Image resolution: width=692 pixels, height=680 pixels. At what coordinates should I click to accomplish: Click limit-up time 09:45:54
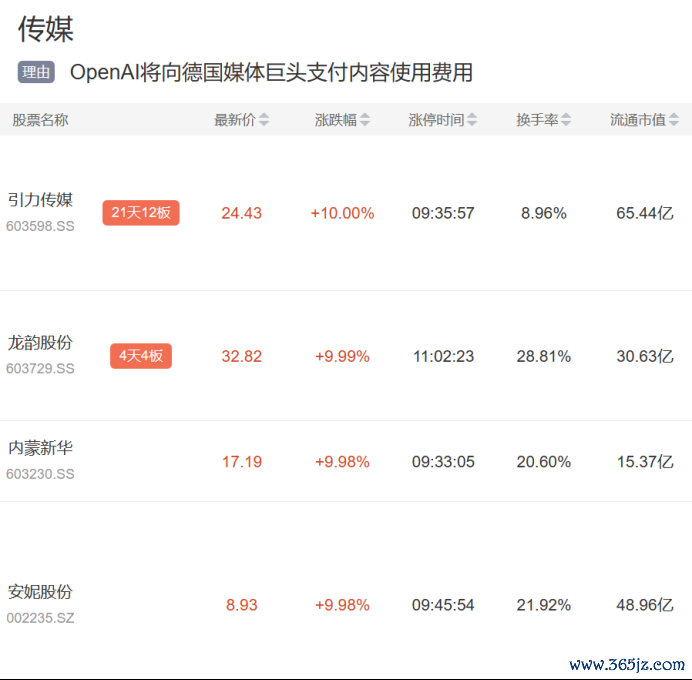[x=443, y=605]
